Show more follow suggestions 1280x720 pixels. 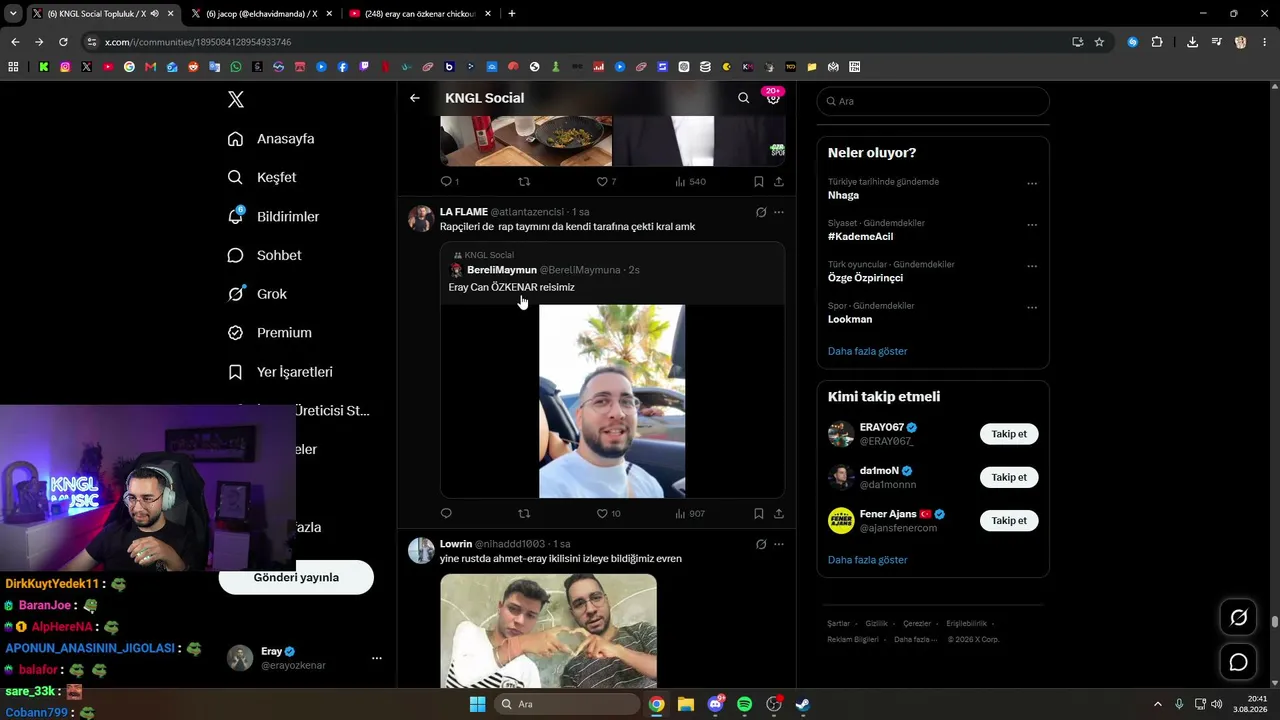point(867,560)
